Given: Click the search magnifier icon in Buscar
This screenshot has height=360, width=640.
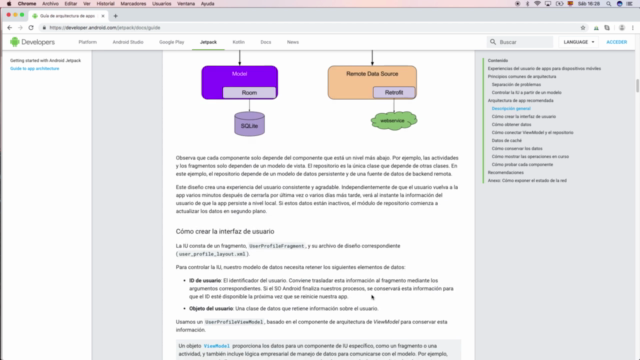Looking at the screenshot, I should pos(493,42).
